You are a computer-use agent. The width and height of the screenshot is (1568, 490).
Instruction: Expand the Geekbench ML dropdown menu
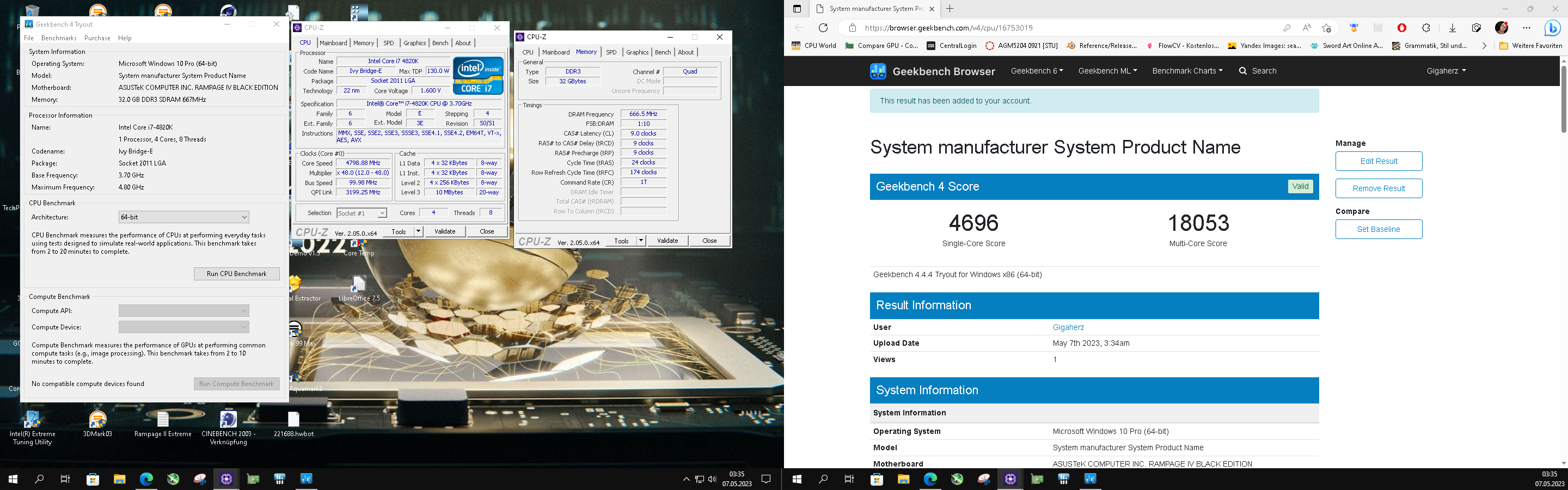click(x=1107, y=71)
